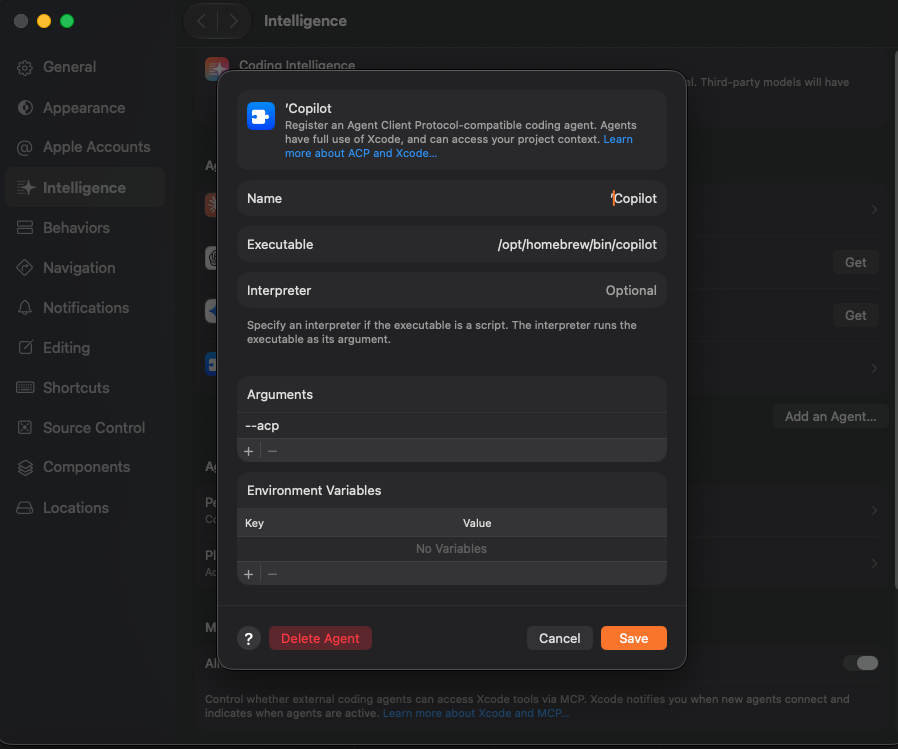Save the Copilot agent configuration
This screenshot has width=898, height=749.
[x=633, y=638]
